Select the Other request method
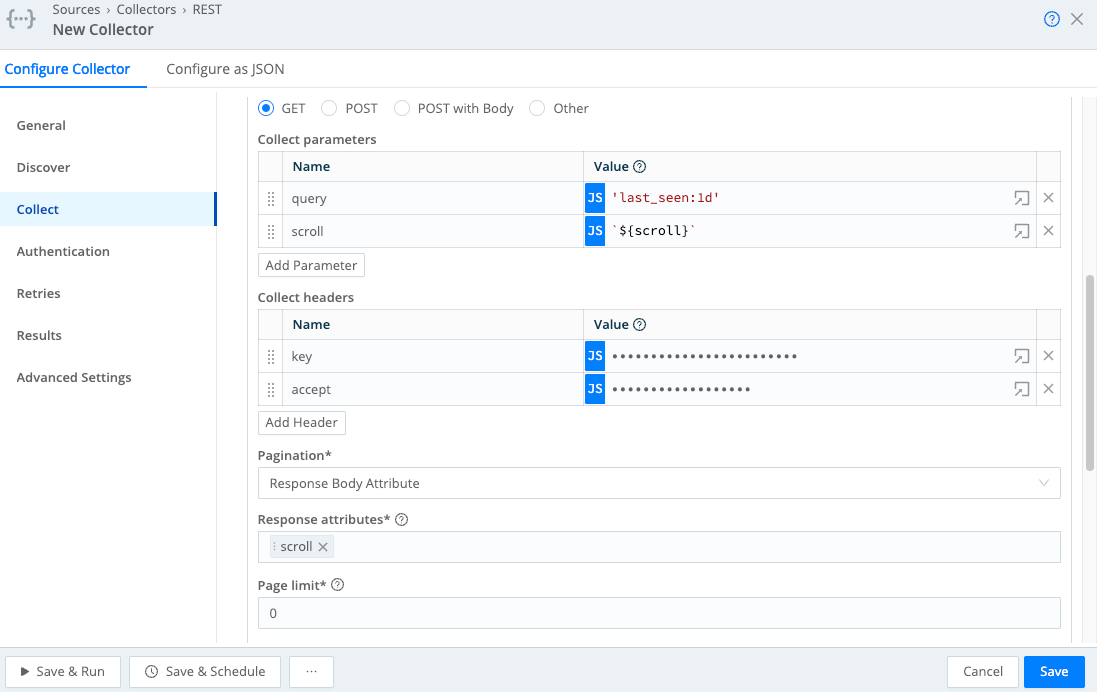 coord(536,107)
